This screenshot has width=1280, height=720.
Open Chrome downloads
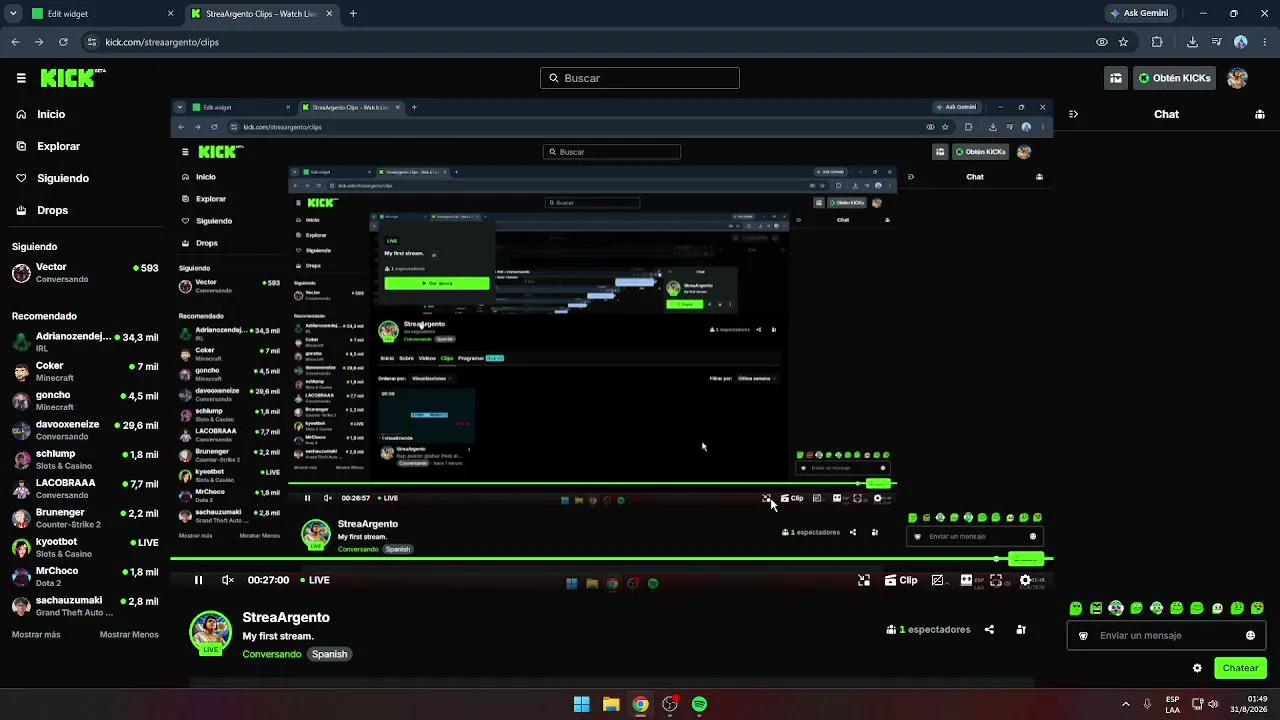pos(1192,42)
